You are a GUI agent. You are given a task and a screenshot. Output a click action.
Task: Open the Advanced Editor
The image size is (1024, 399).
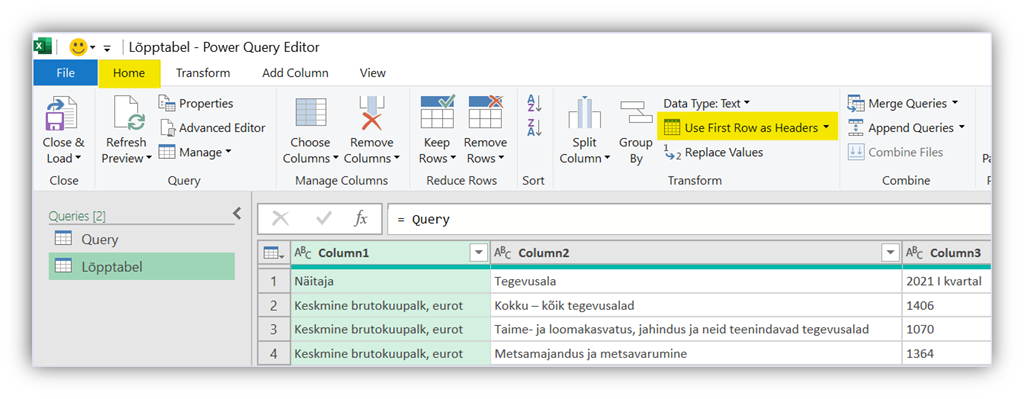[213, 127]
